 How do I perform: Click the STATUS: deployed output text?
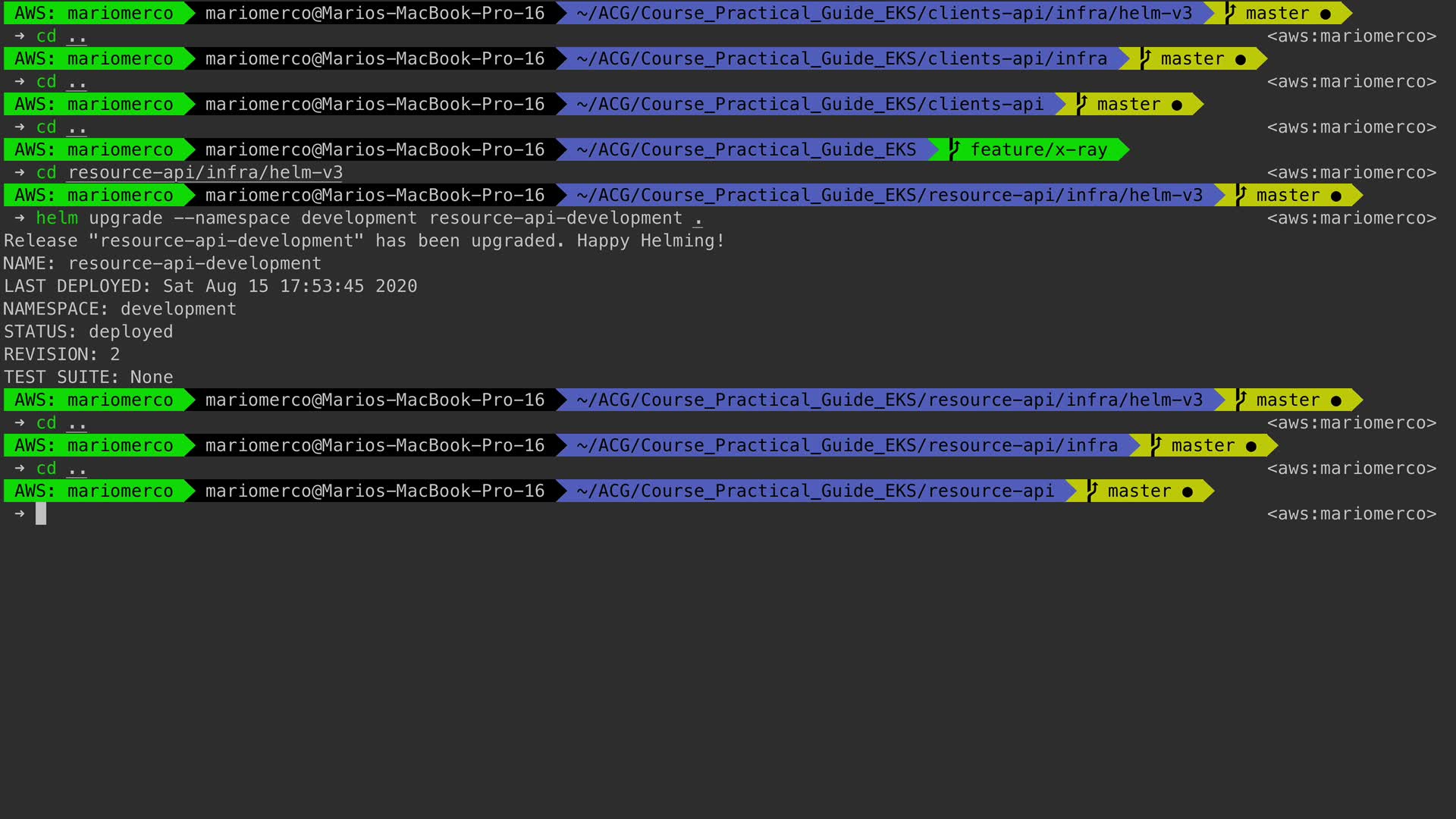tap(88, 331)
